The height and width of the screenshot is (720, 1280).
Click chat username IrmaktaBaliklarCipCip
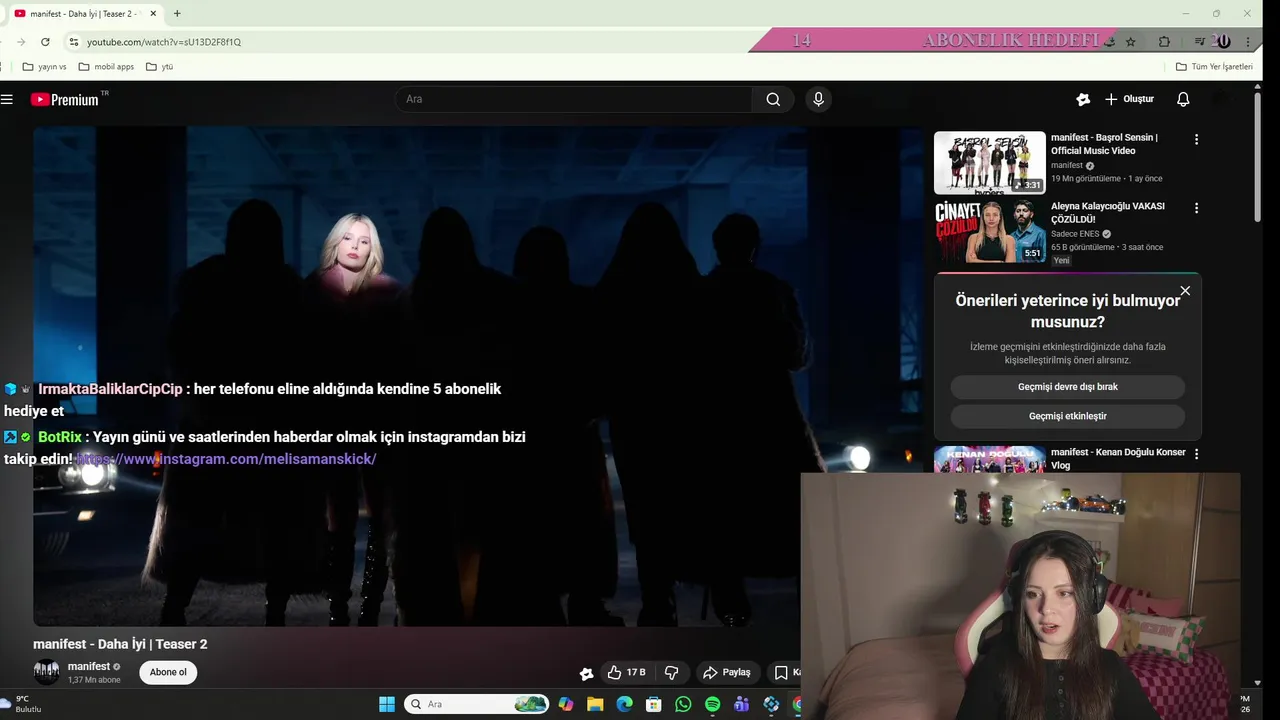(x=110, y=389)
